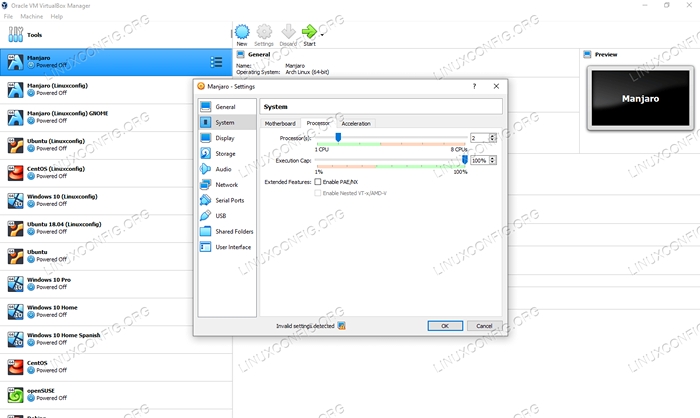Open the Storage settings category
The image size is (700, 418).
227,154
